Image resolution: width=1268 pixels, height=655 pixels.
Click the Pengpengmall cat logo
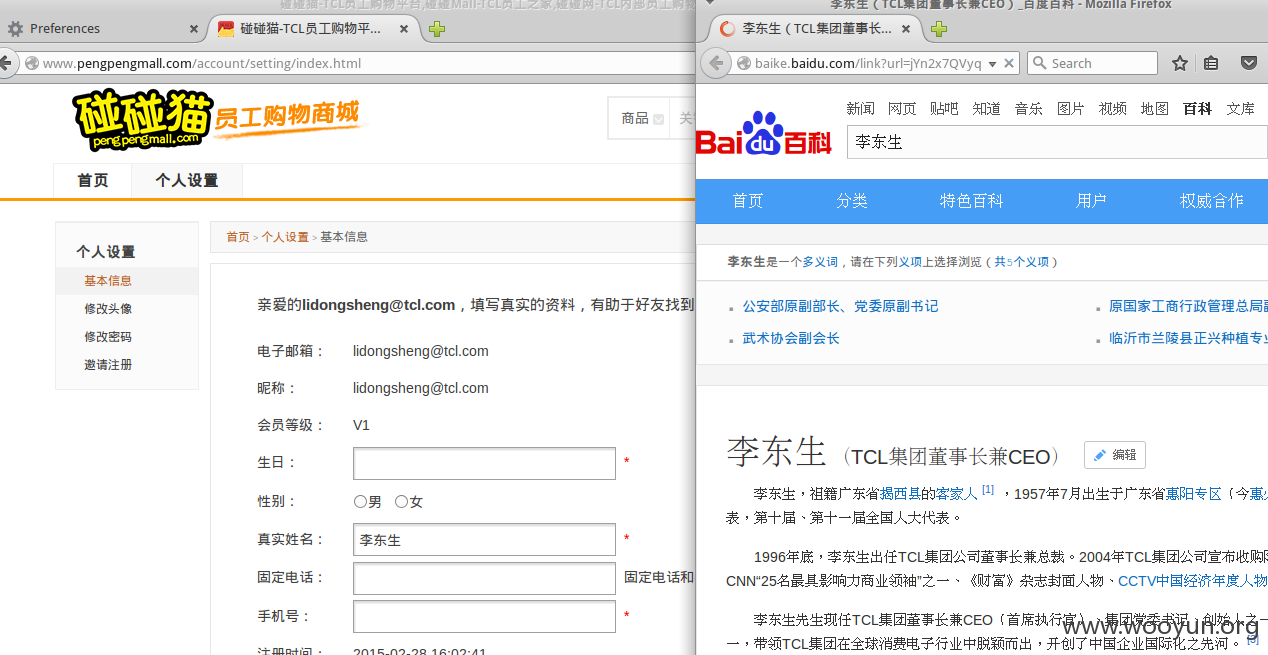tap(142, 120)
